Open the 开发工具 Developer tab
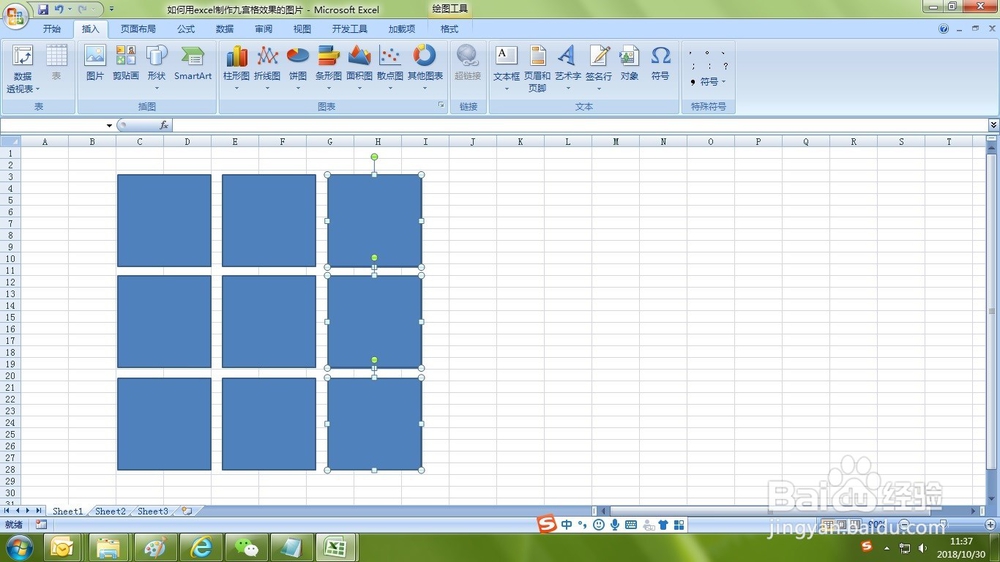Viewport: 1000px width, 562px height. click(x=349, y=29)
